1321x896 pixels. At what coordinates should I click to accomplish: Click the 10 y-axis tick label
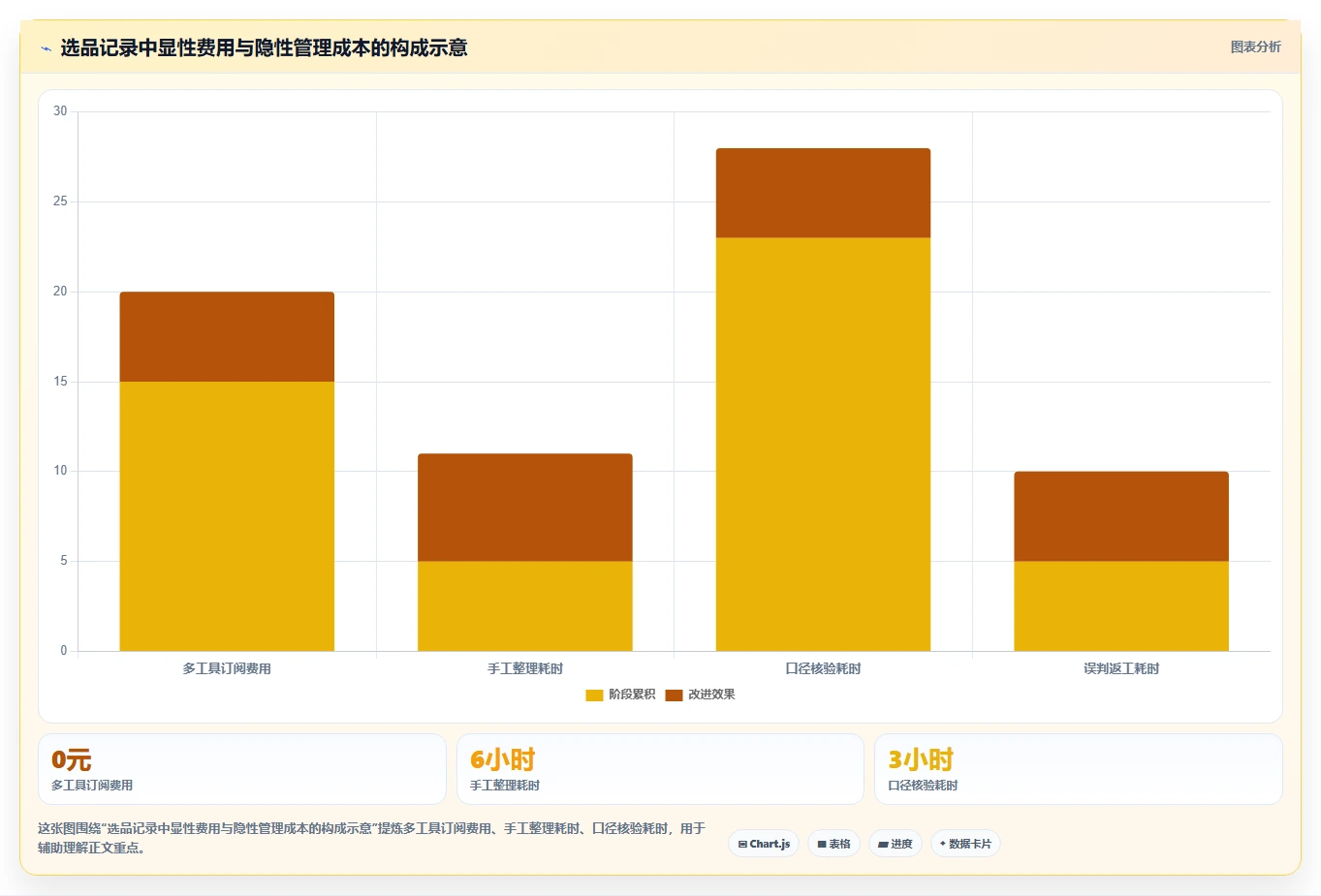point(60,471)
